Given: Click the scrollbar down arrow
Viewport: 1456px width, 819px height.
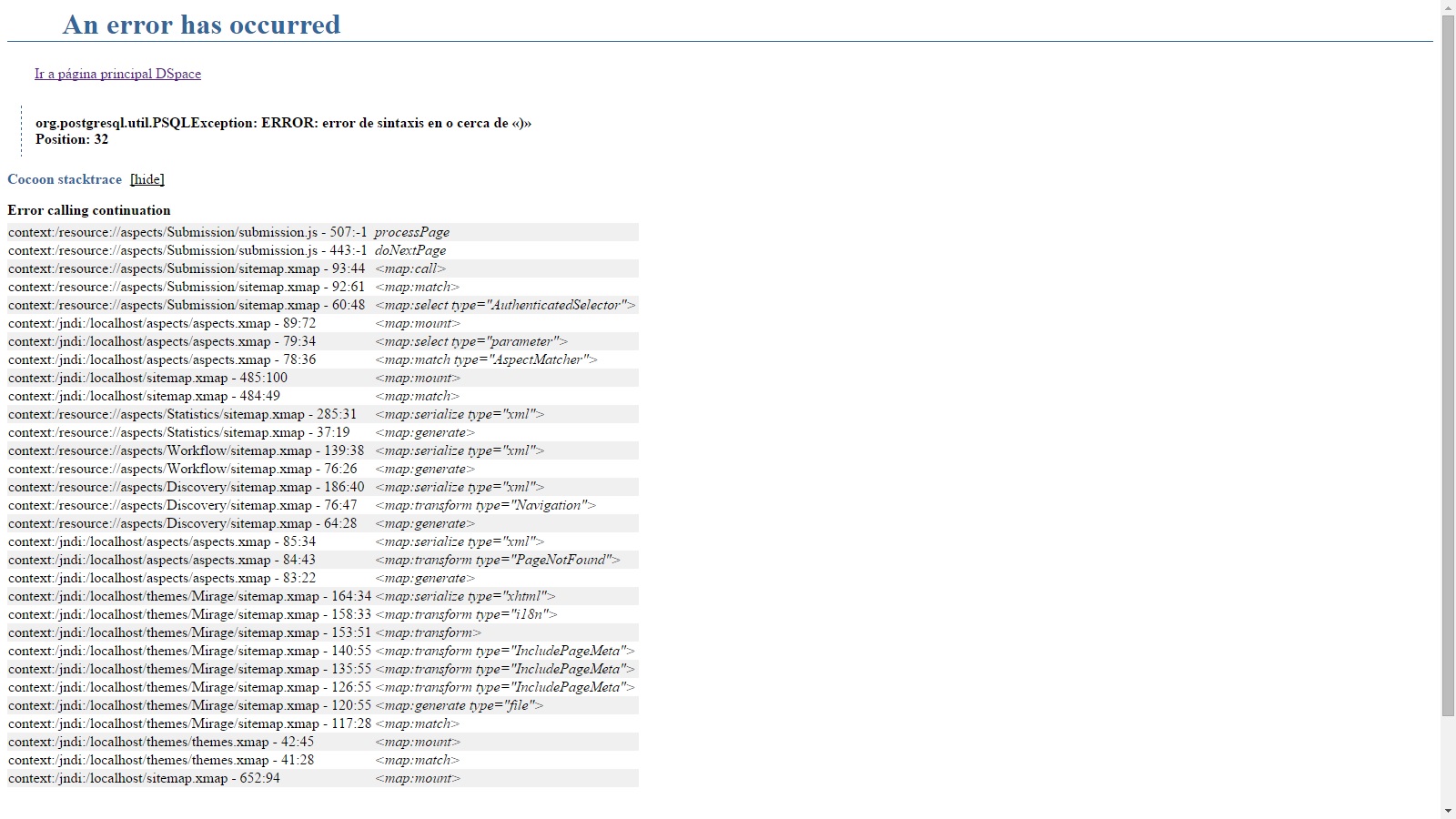Looking at the screenshot, I should tap(1448, 811).
